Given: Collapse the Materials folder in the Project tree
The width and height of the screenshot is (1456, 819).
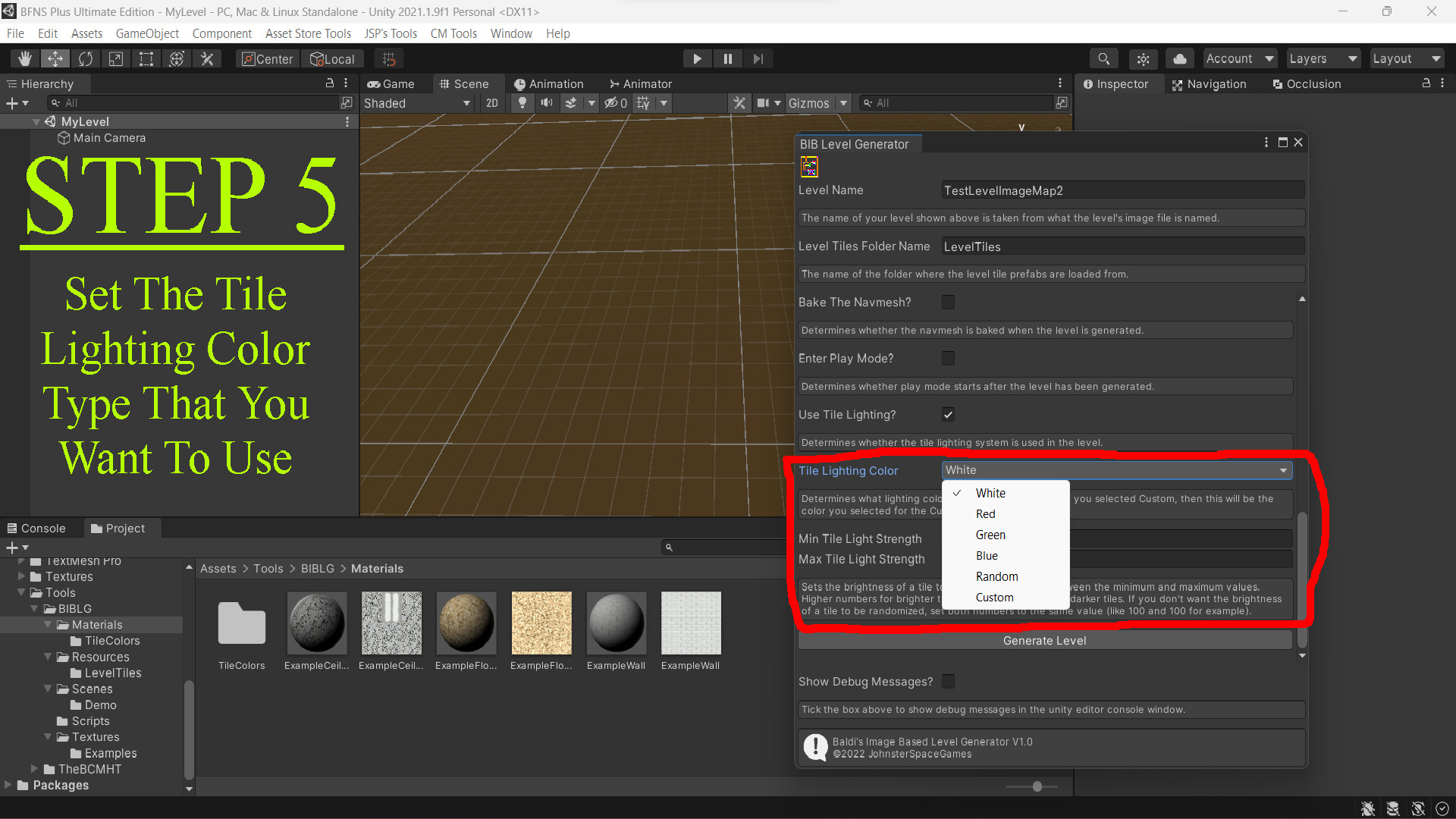Looking at the screenshot, I should click(x=49, y=624).
